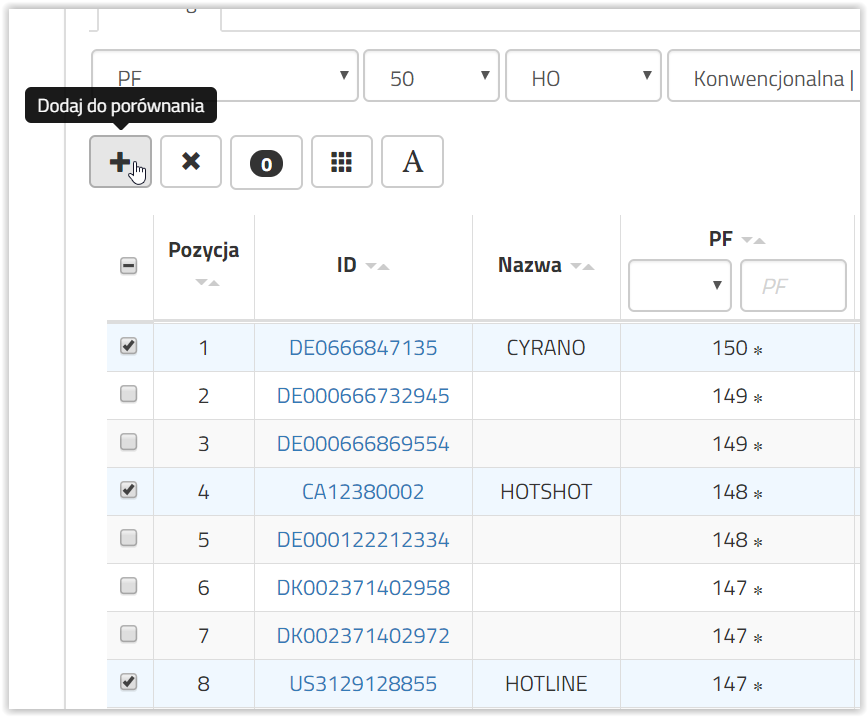The image size is (868, 717).
Task: Open the HO breed dropdown
Action: pyautogui.click(x=583, y=76)
